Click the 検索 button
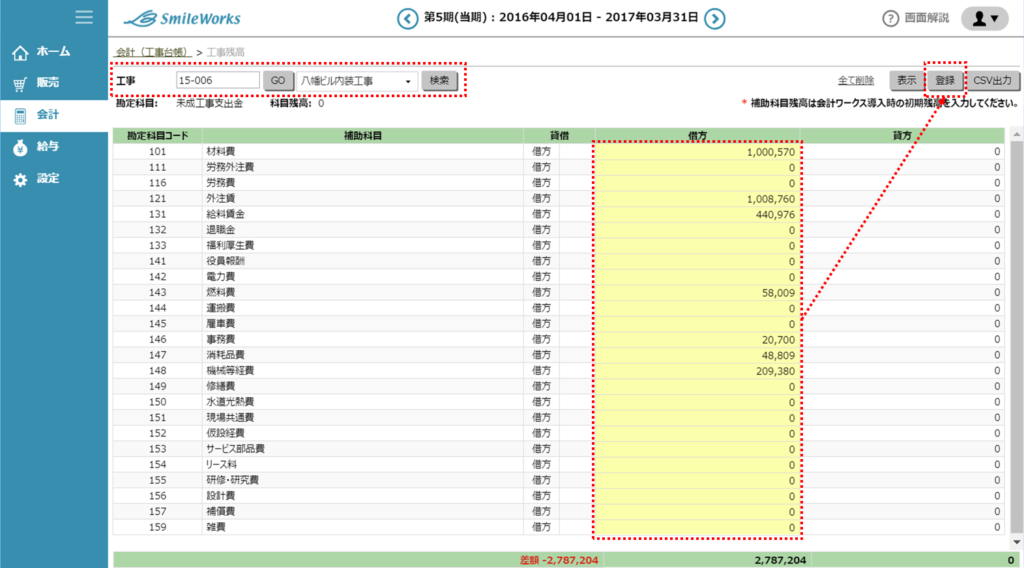 coord(437,81)
